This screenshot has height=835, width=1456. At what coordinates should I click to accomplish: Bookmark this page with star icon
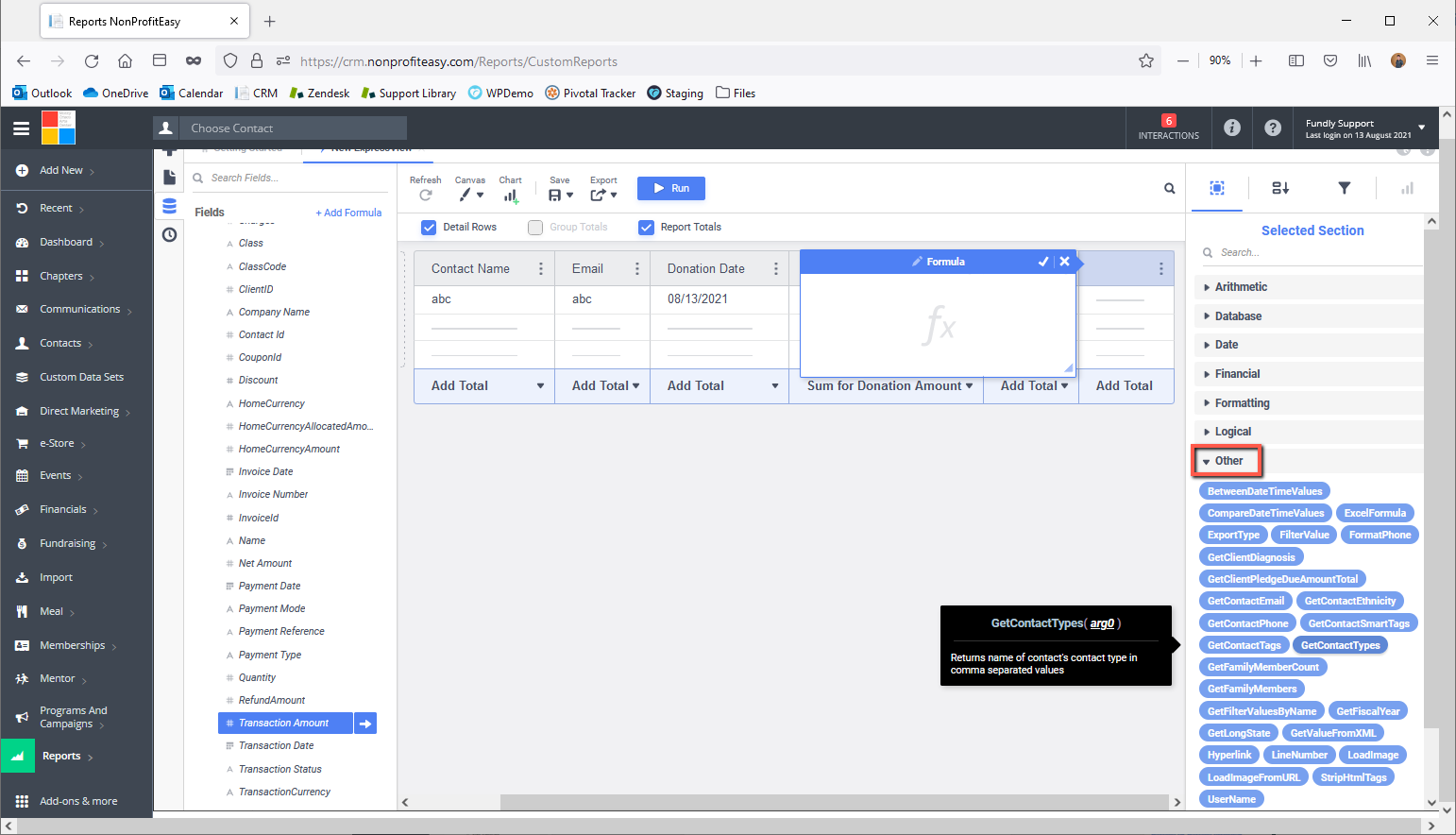[x=1146, y=60]
